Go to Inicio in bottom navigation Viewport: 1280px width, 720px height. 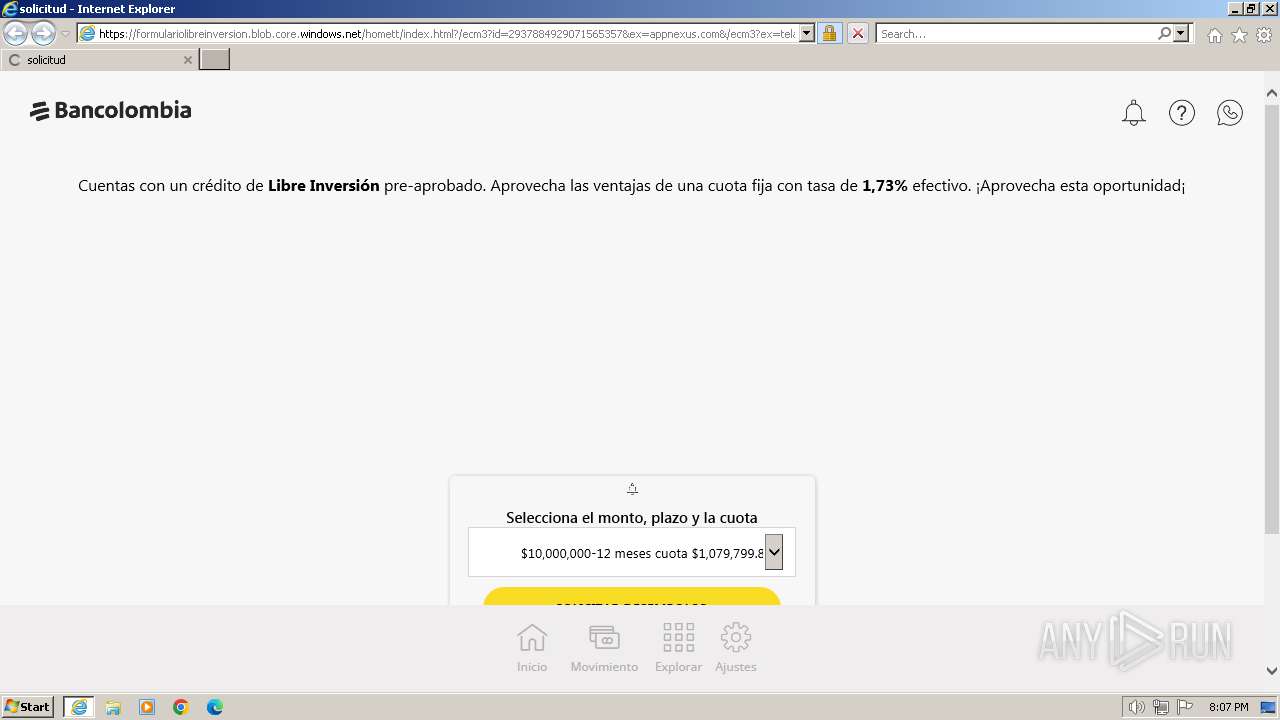point(532,647)
